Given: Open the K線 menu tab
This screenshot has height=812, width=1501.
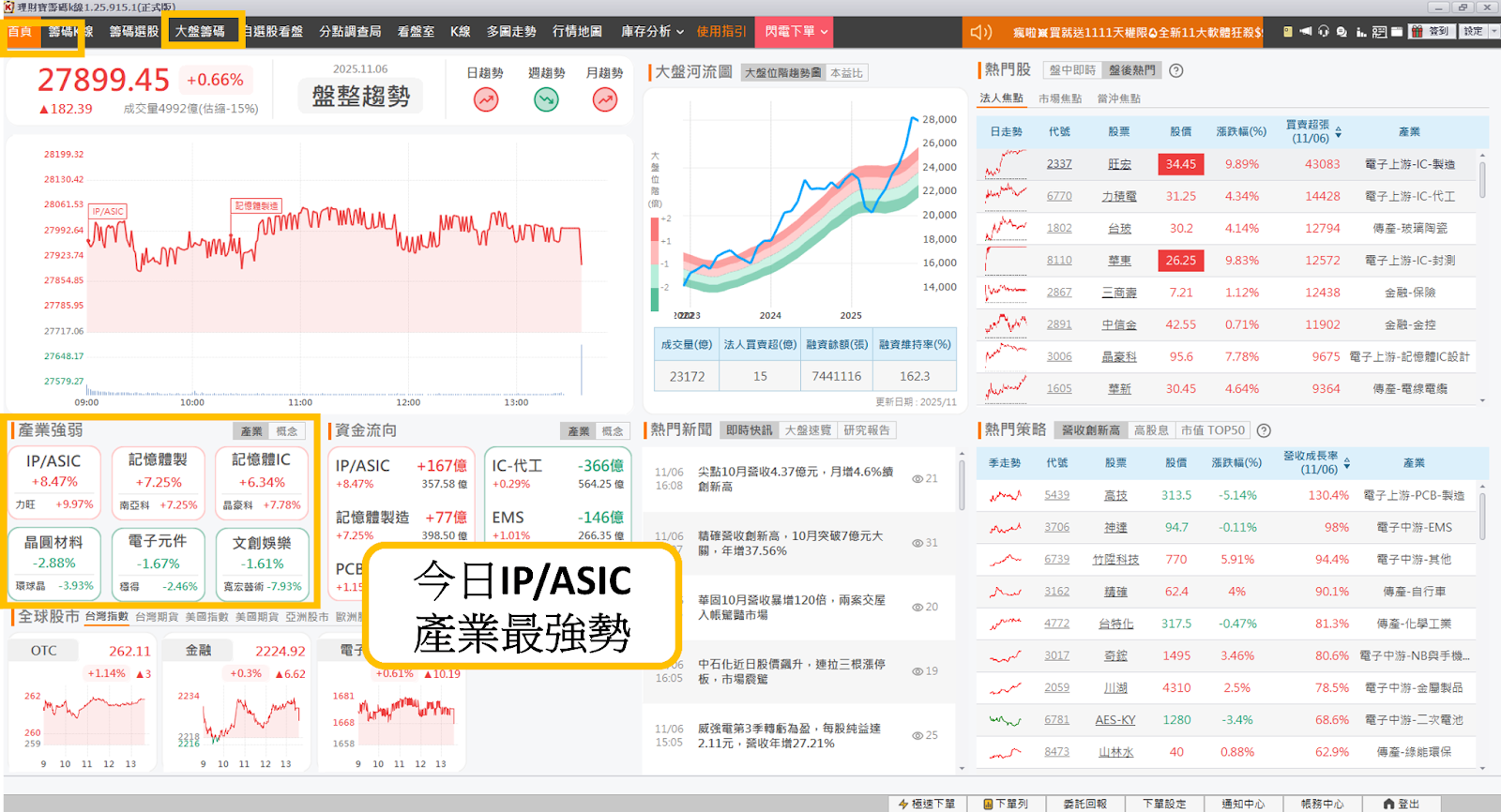Looking at the screenshot, I should [x=460, y=32].
